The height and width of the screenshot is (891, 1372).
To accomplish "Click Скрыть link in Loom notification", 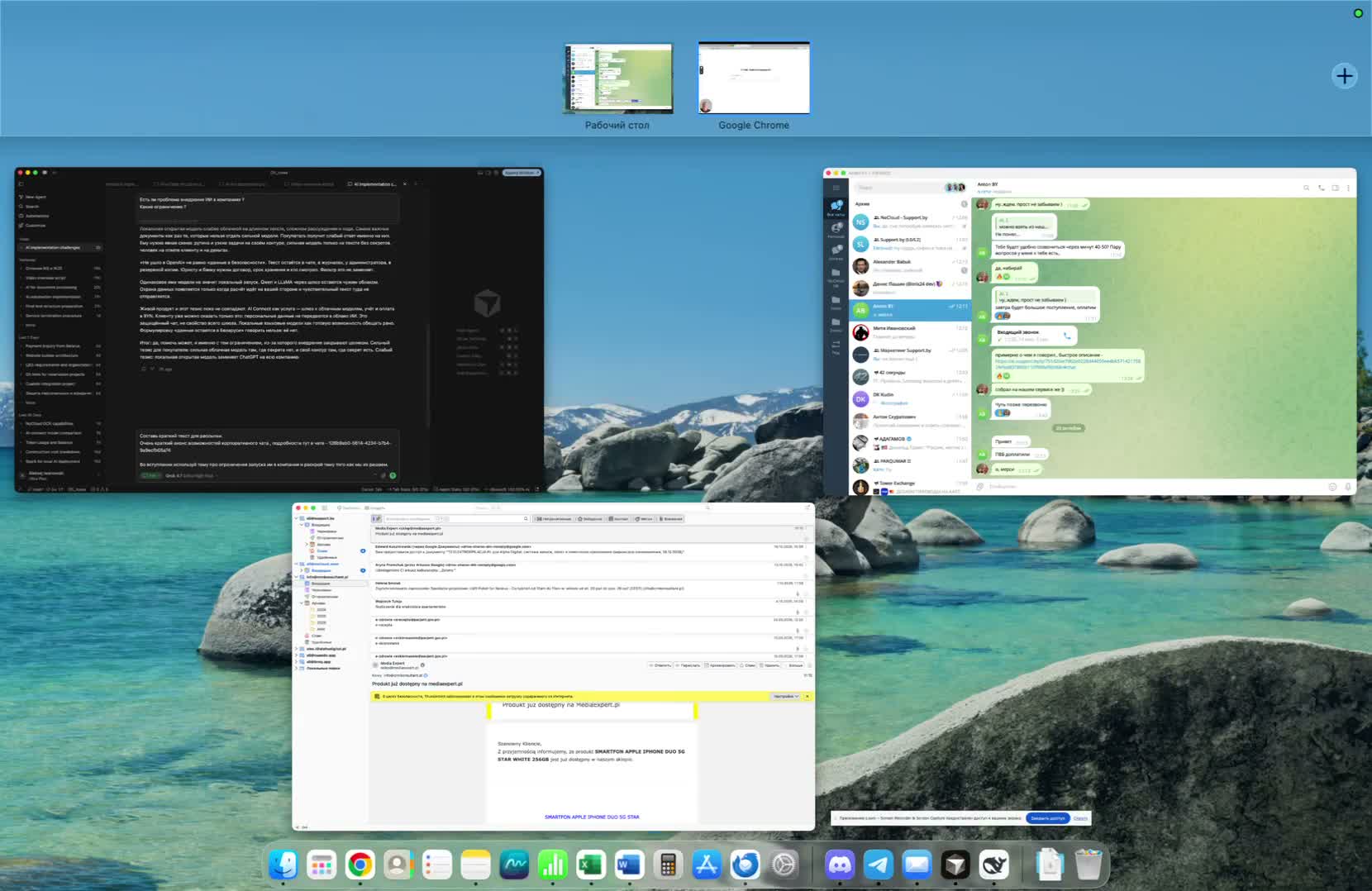I will [x=1080, y=818].
